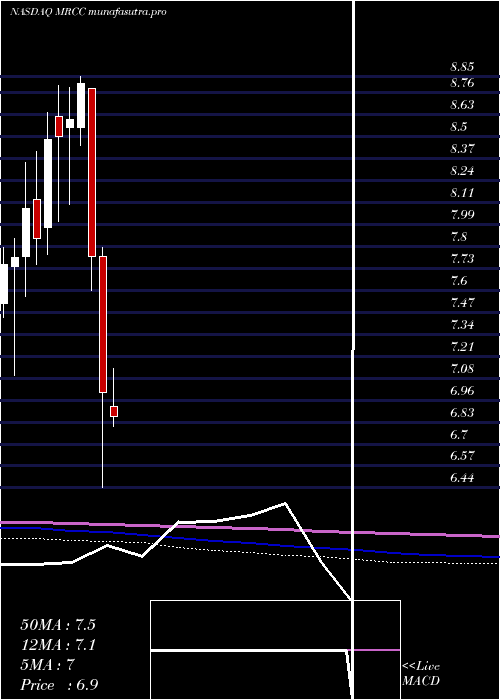
Task: Click the Price : 6.9 readout
Action: pos(59,685)
